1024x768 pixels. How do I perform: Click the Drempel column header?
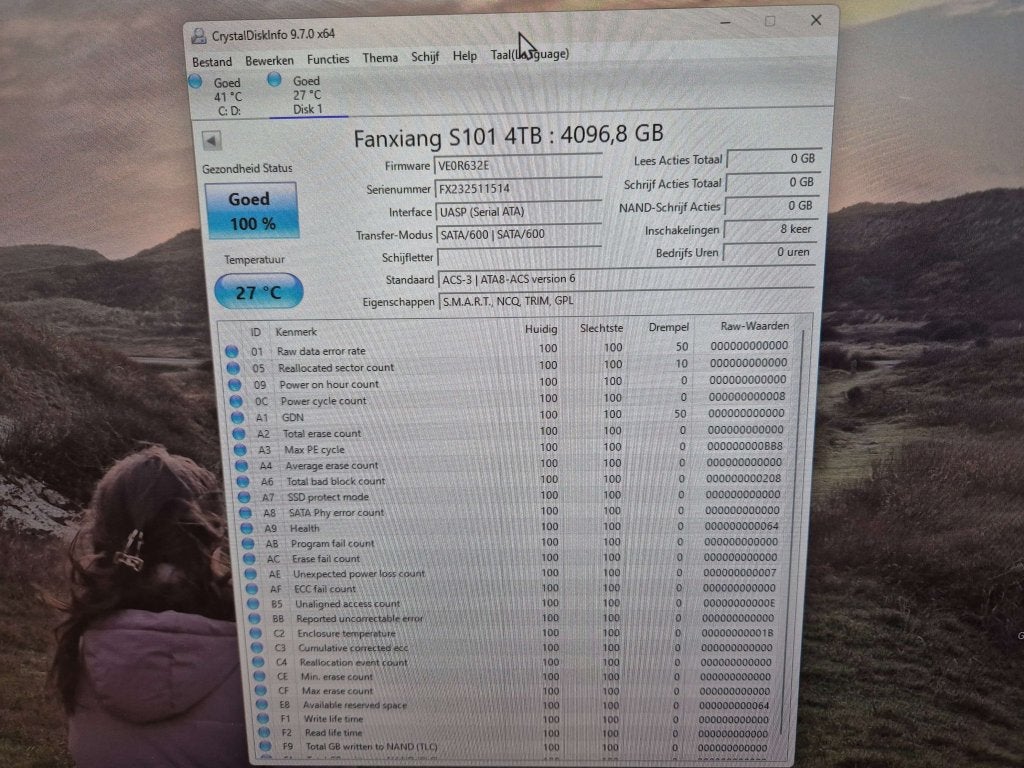(669, 327)
